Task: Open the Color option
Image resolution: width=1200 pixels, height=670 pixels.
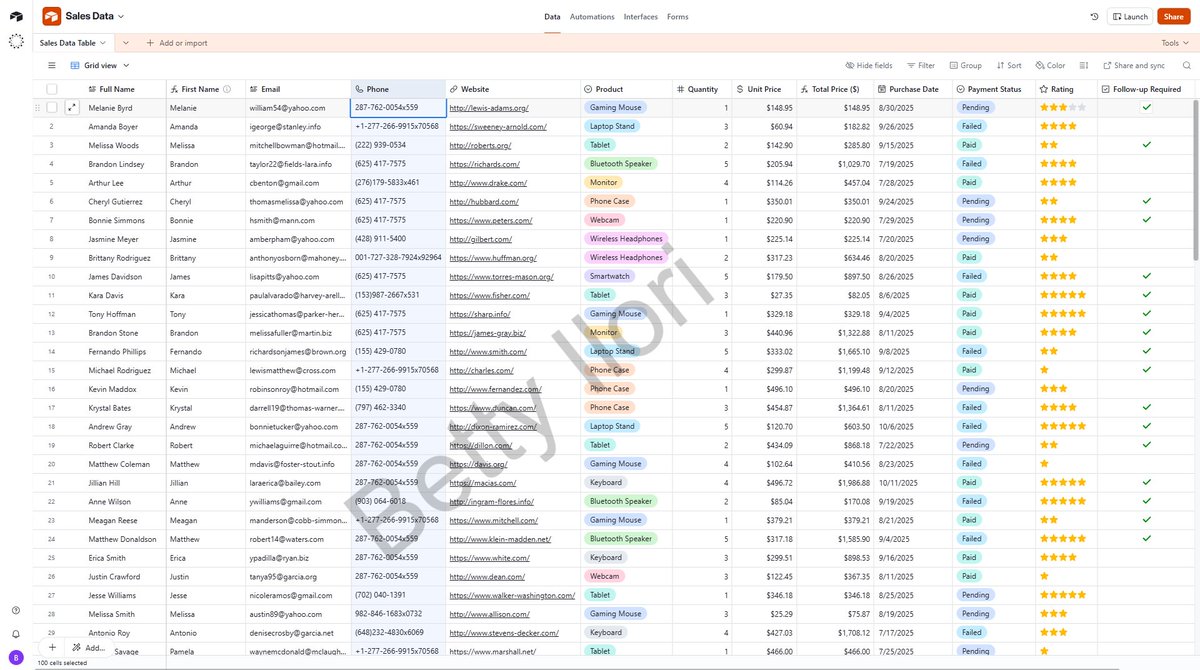Action: pyautogui.click(x=1050, y=66)
